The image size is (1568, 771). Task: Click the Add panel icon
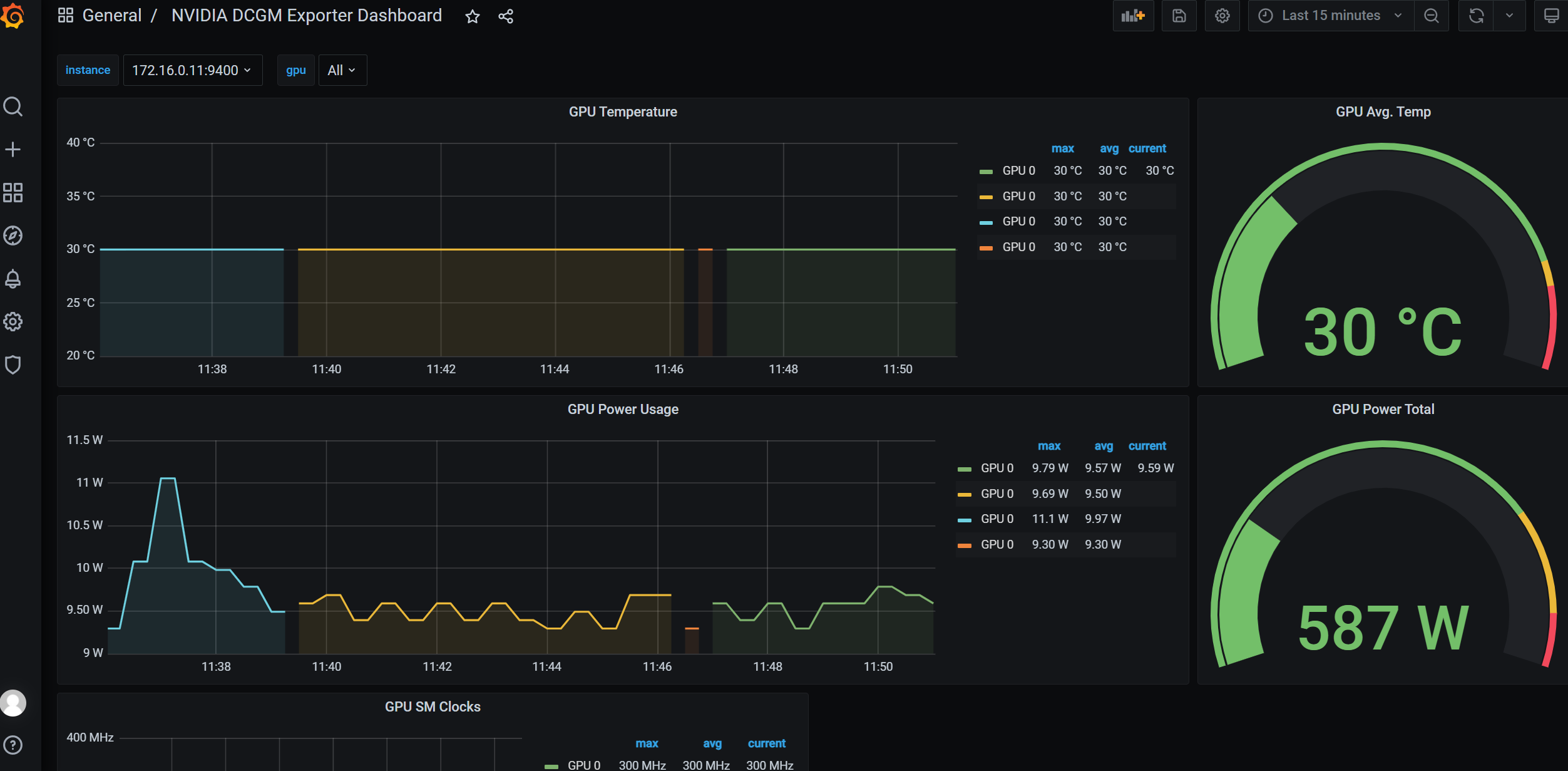point(1133,16)
